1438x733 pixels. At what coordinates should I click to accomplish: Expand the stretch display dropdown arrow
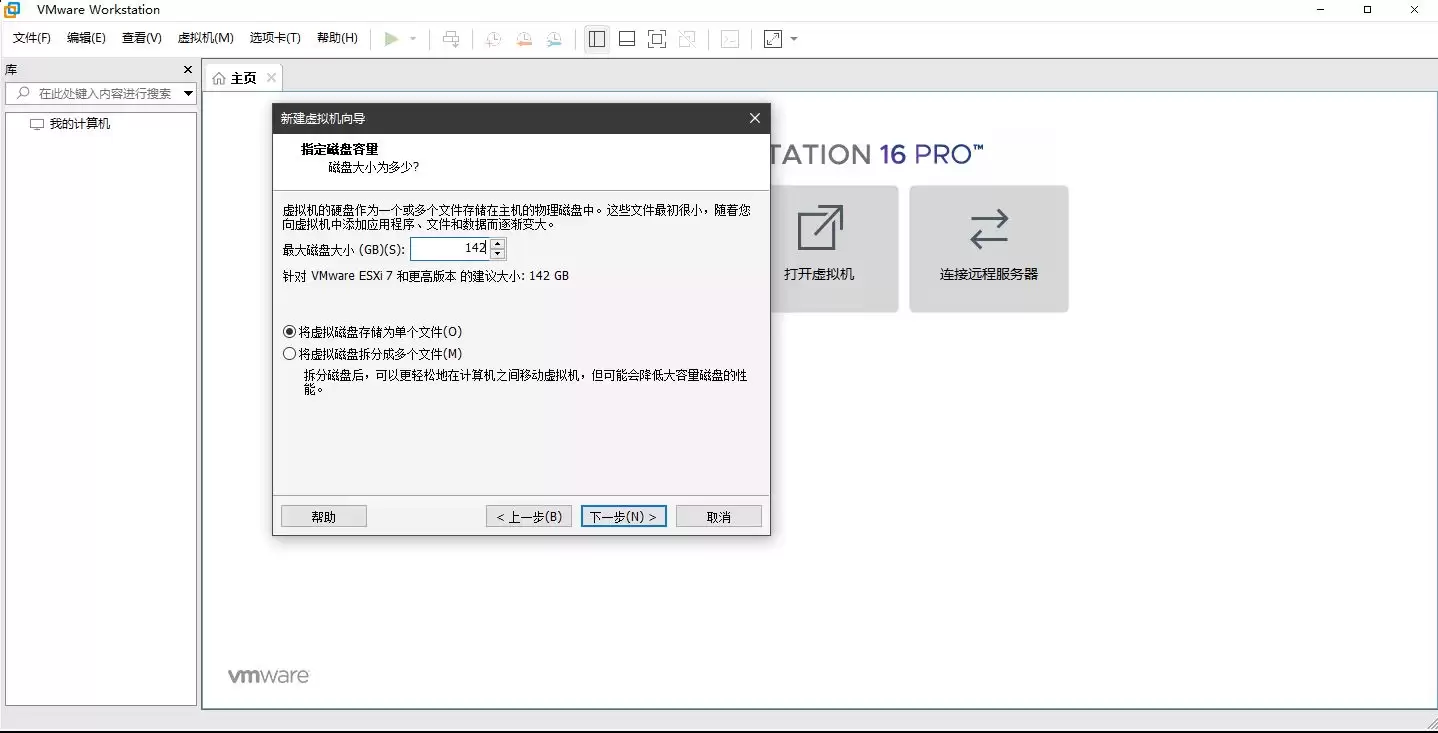click(x=794, y=39)
